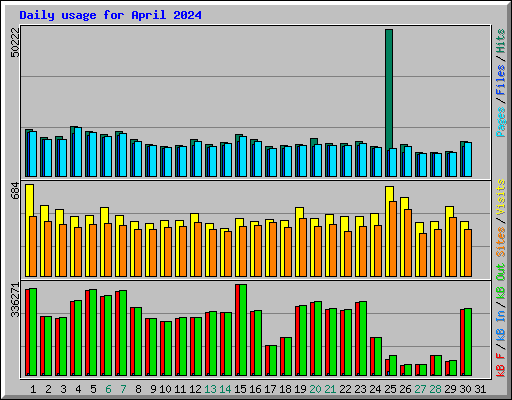Click the green kB Out bar for day 30

[x=468, y=342]
